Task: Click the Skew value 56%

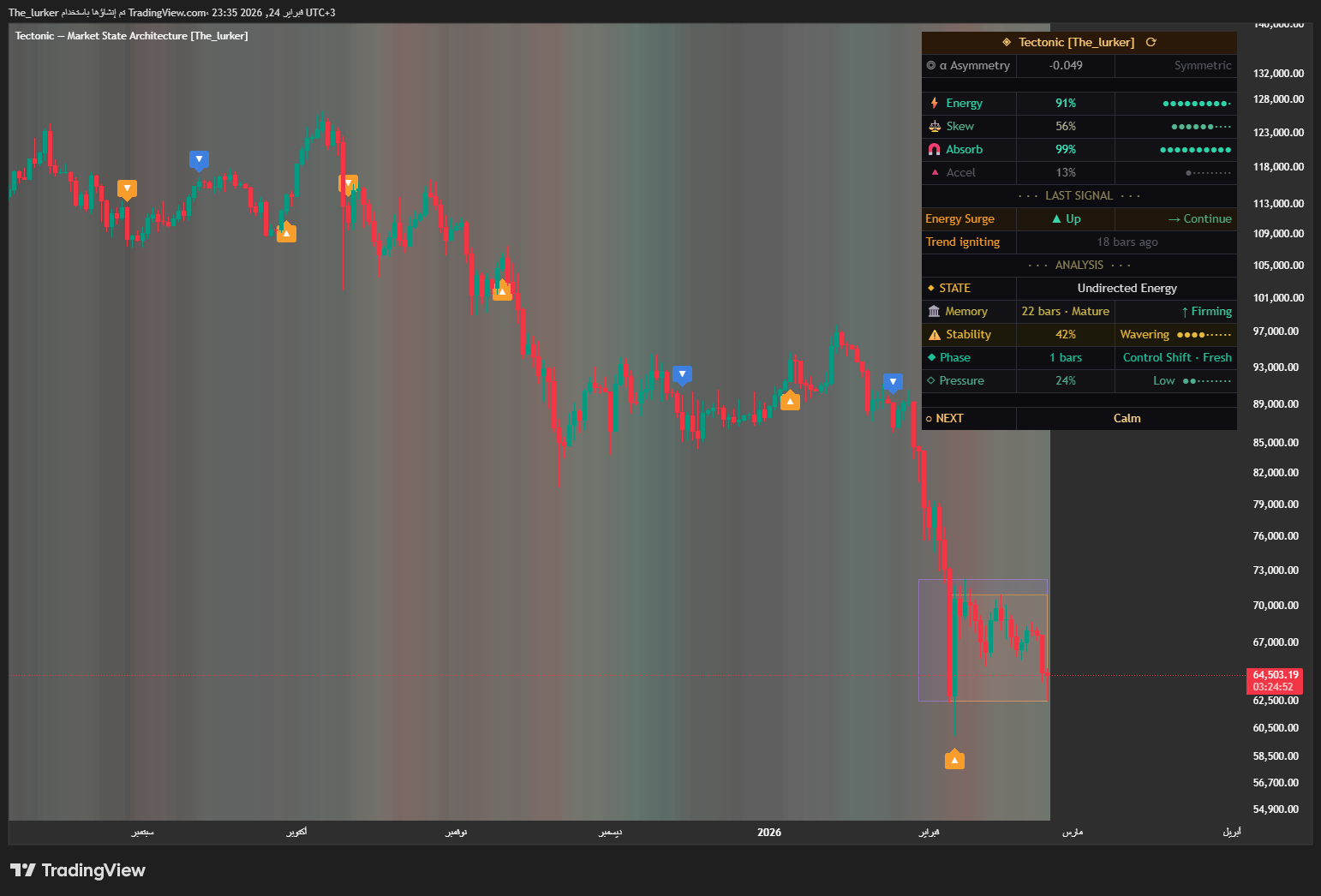Action: [1066, 126]
